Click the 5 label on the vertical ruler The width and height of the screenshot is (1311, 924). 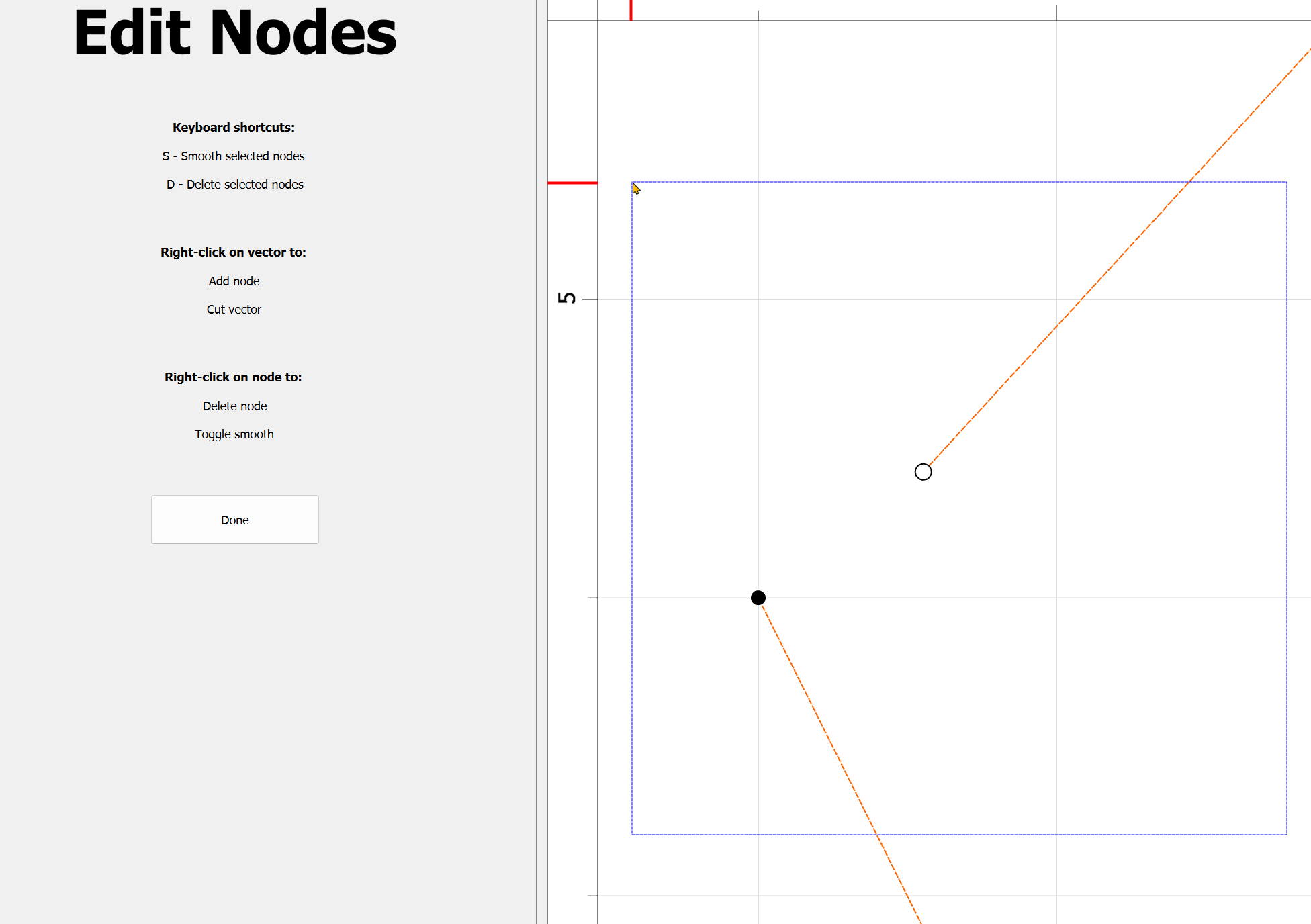(567, 298)
